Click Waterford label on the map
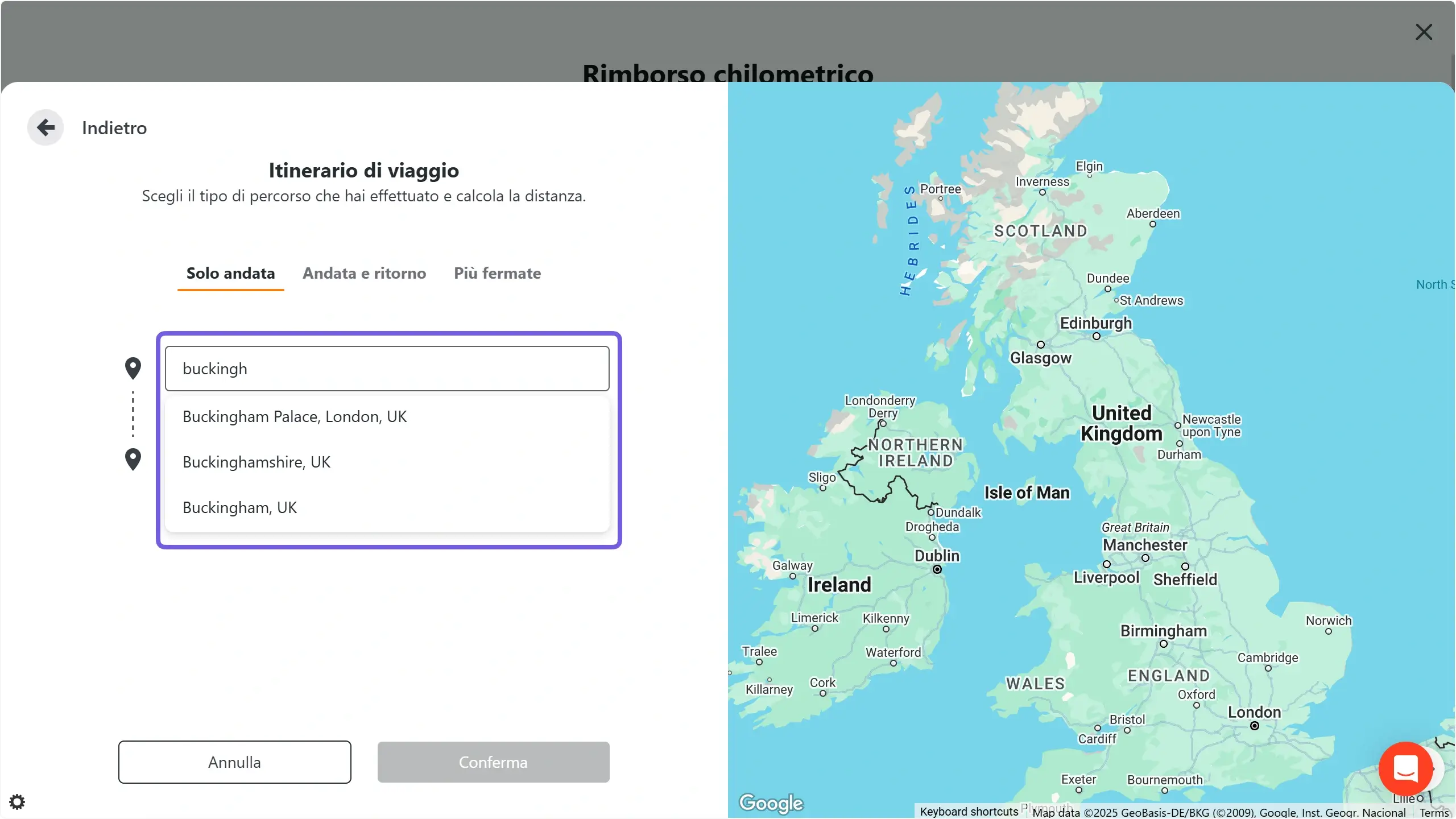Image resolution: width=1456 pixels, height=819 pixels. pos(893,652)
